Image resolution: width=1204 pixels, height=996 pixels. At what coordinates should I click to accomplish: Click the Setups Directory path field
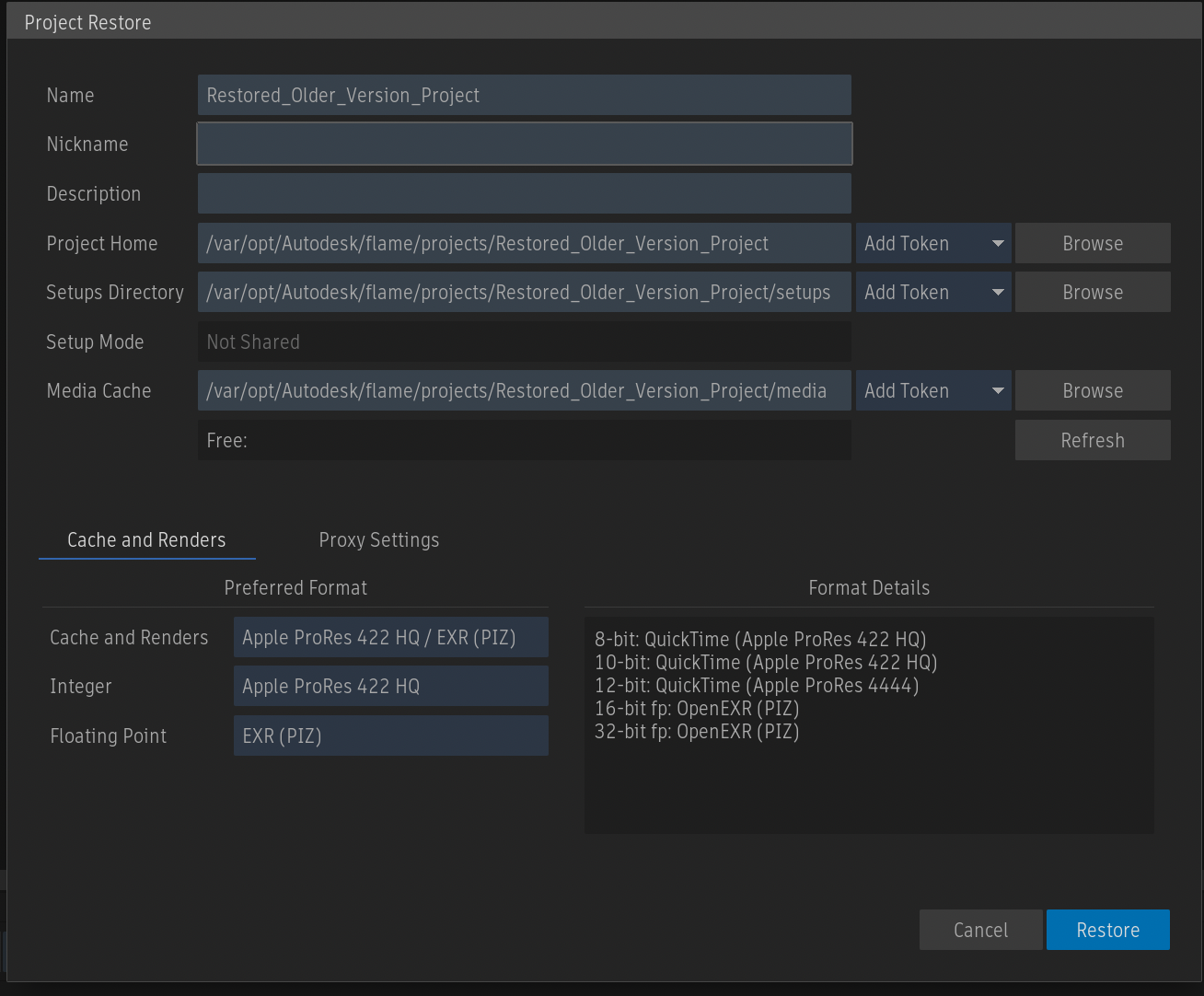coord(524,293)
